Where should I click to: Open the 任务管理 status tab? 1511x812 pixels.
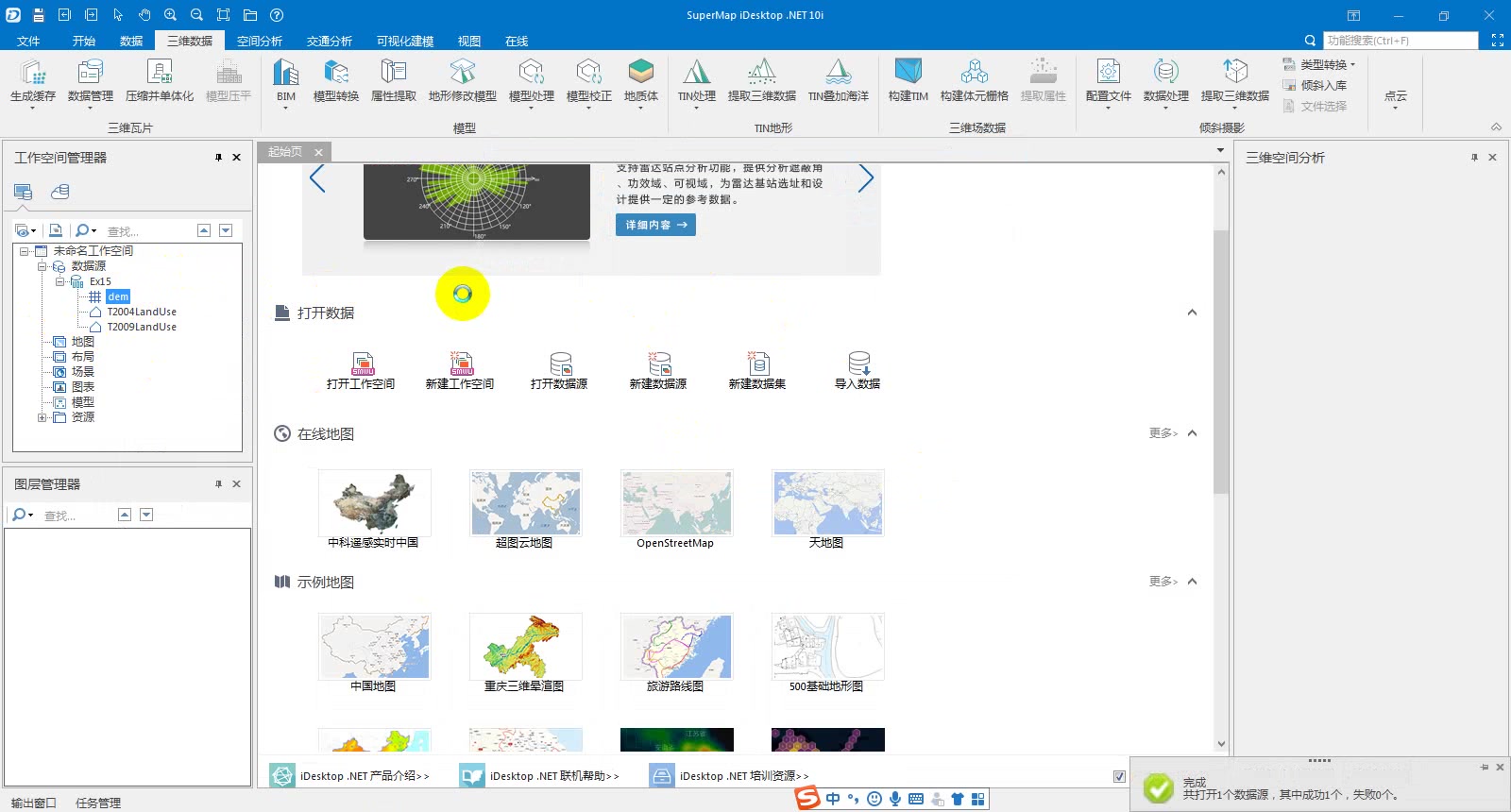tap(98, 803)
